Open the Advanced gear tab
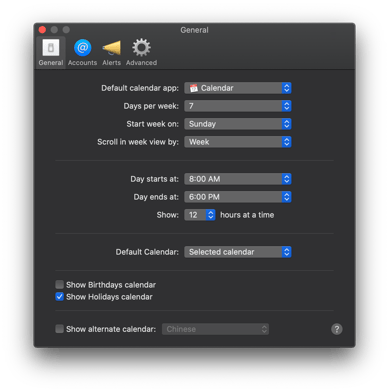 pyautogui.click(x=141, y=52)
